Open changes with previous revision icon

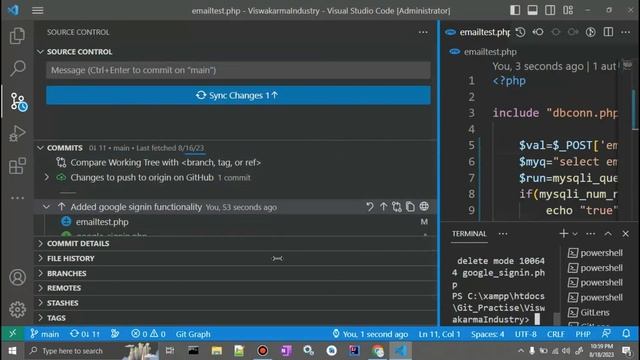(538, 32)
